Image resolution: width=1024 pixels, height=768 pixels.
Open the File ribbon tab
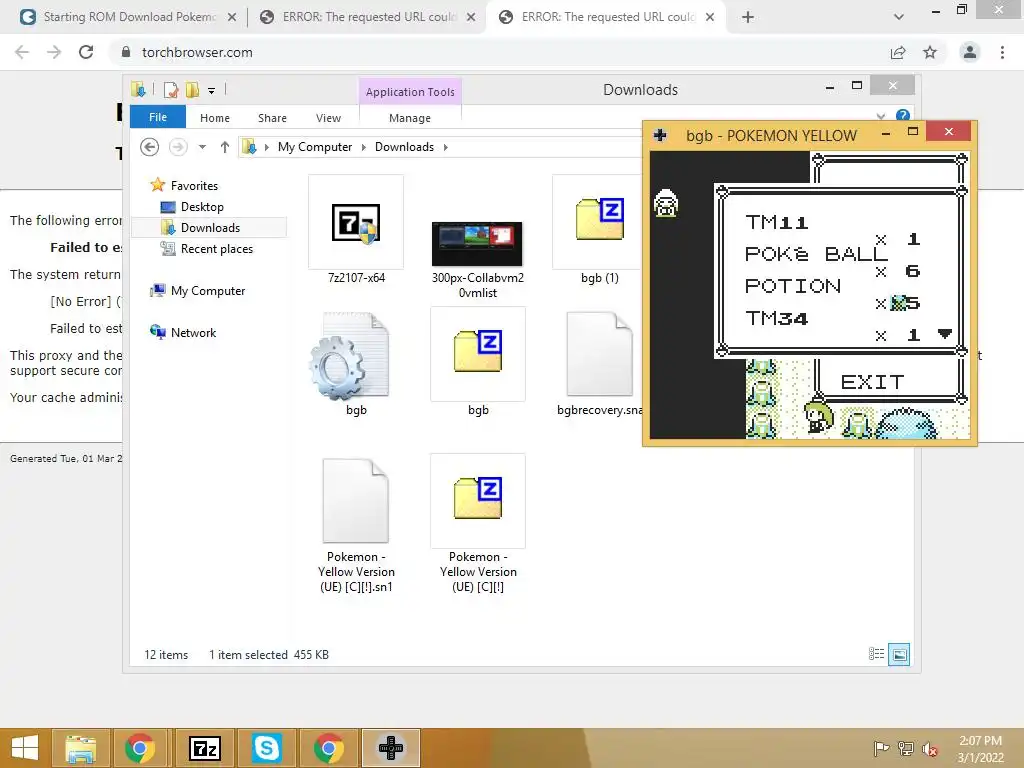[158, 117]
